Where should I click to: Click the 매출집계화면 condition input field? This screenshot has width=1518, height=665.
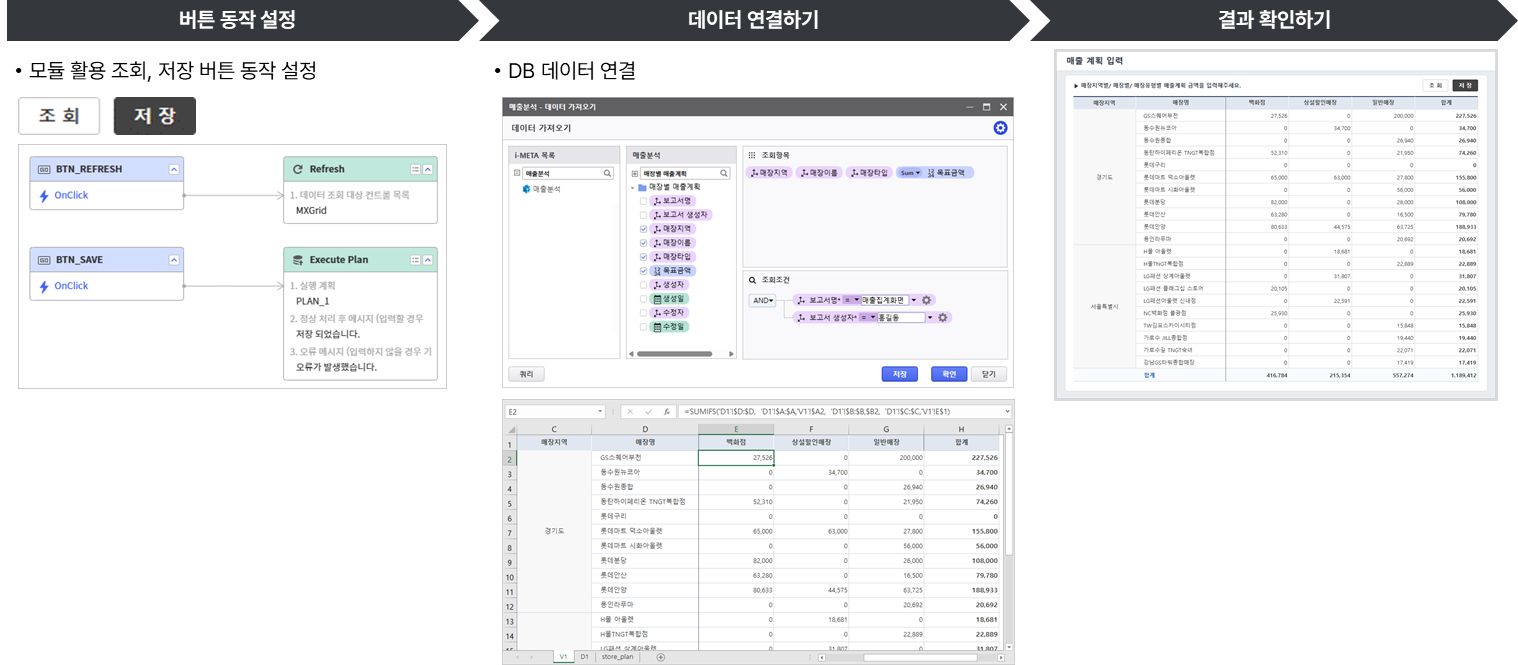click(884, 300)
